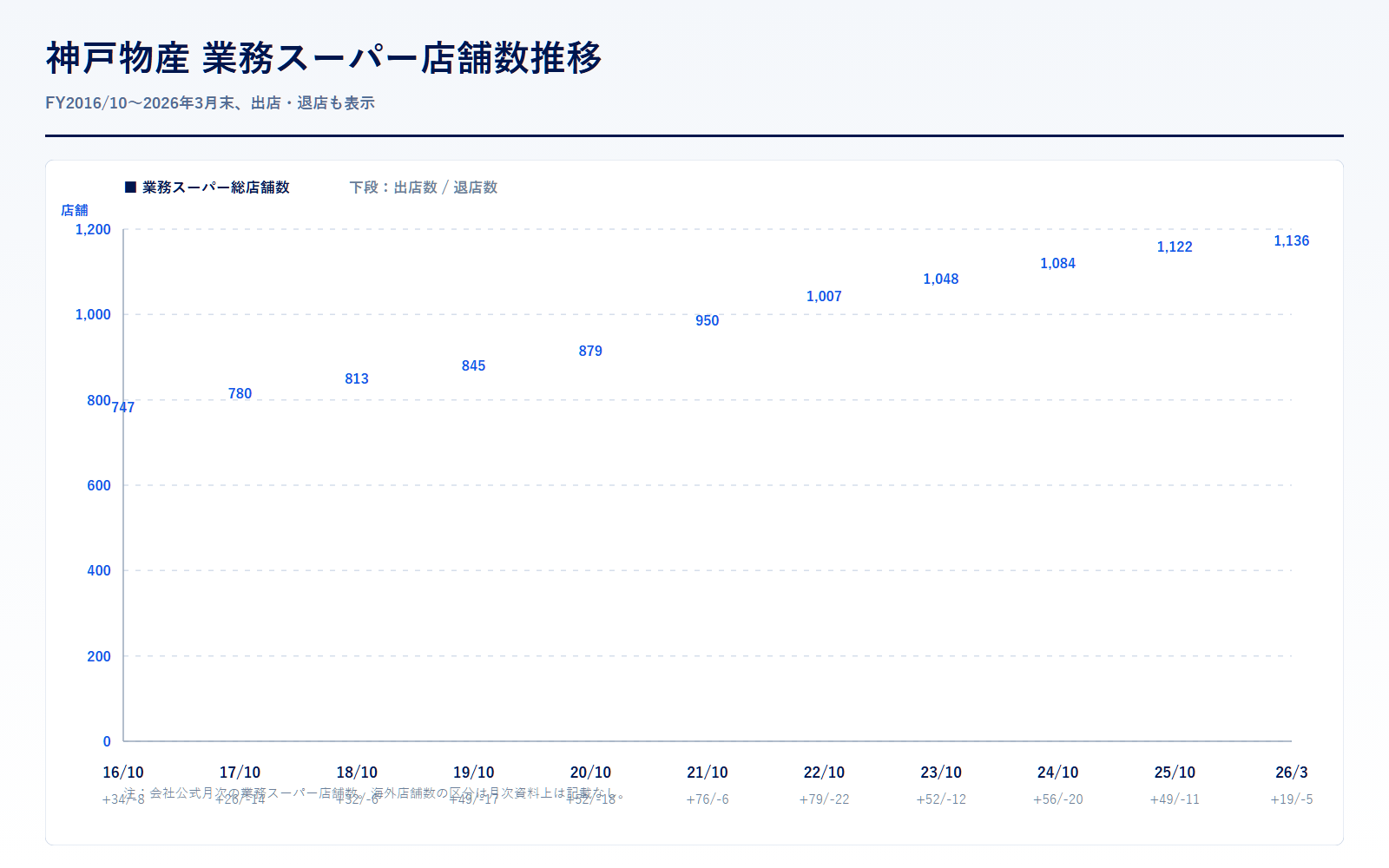Click the 16/10 x-axis label
Screen dimensions: 1389x868
coord(123,773)
